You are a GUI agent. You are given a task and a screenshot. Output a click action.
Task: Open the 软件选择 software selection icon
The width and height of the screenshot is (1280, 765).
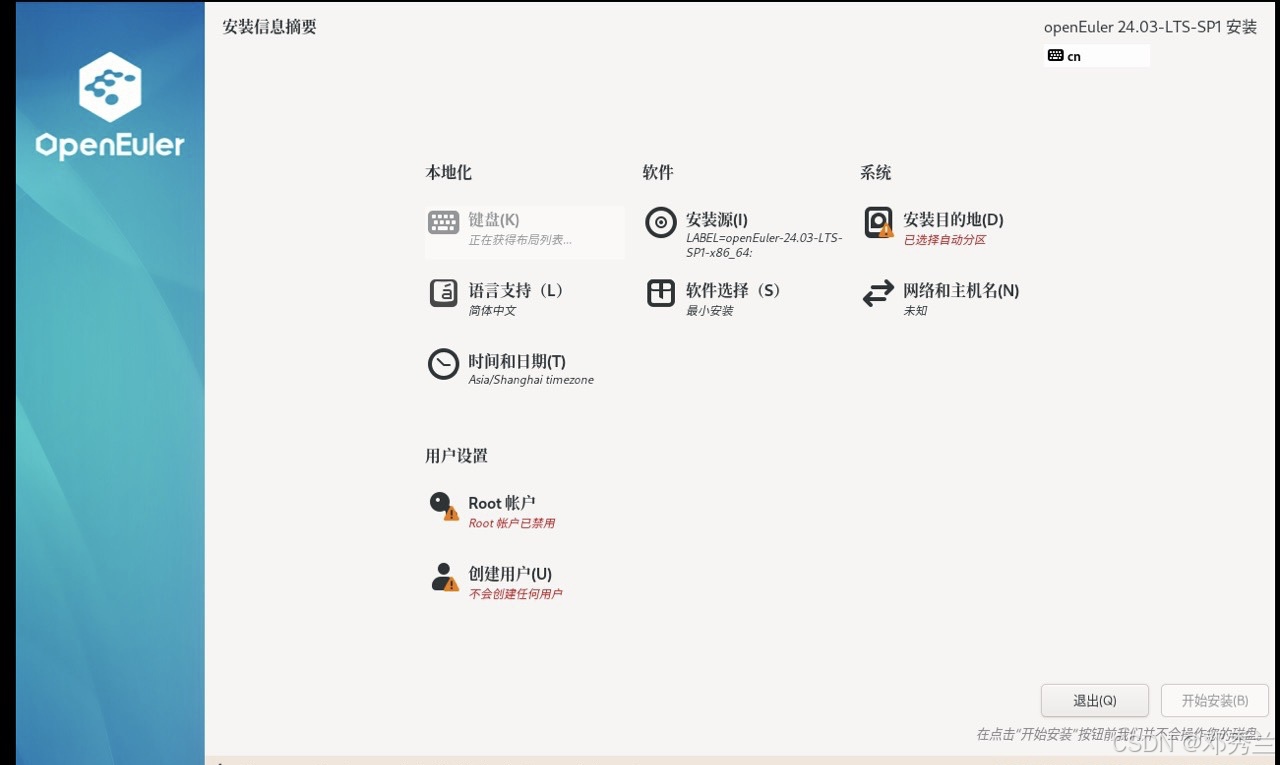(x=660, y=292)
